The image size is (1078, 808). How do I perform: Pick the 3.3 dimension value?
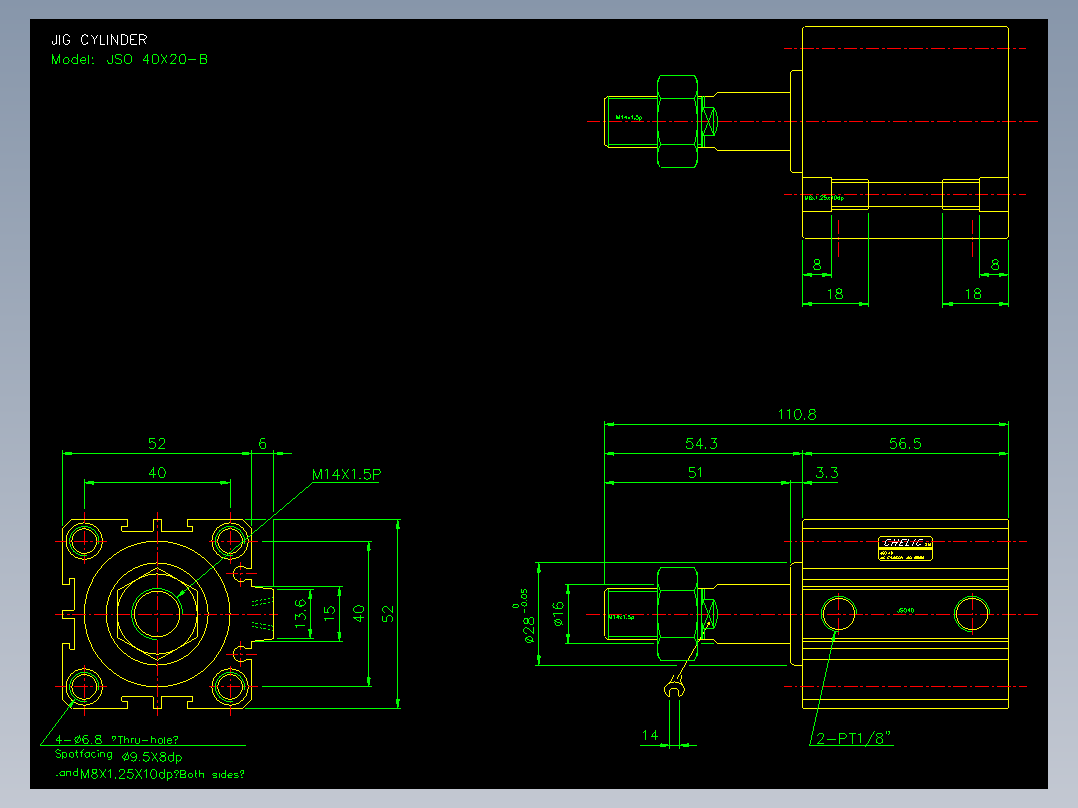pos(826,472)
